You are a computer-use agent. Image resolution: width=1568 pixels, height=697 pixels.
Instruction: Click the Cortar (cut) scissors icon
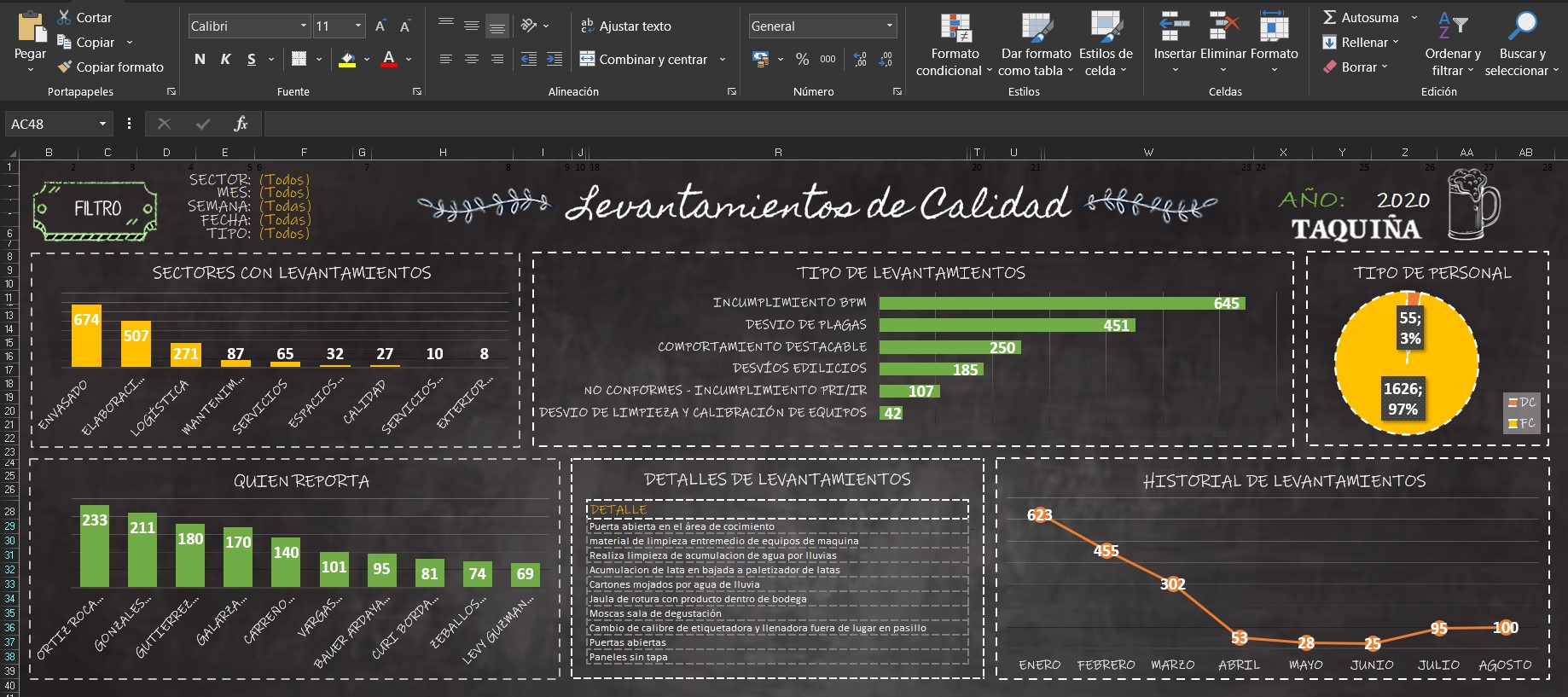pyautogui.click(x=65, y=17)
